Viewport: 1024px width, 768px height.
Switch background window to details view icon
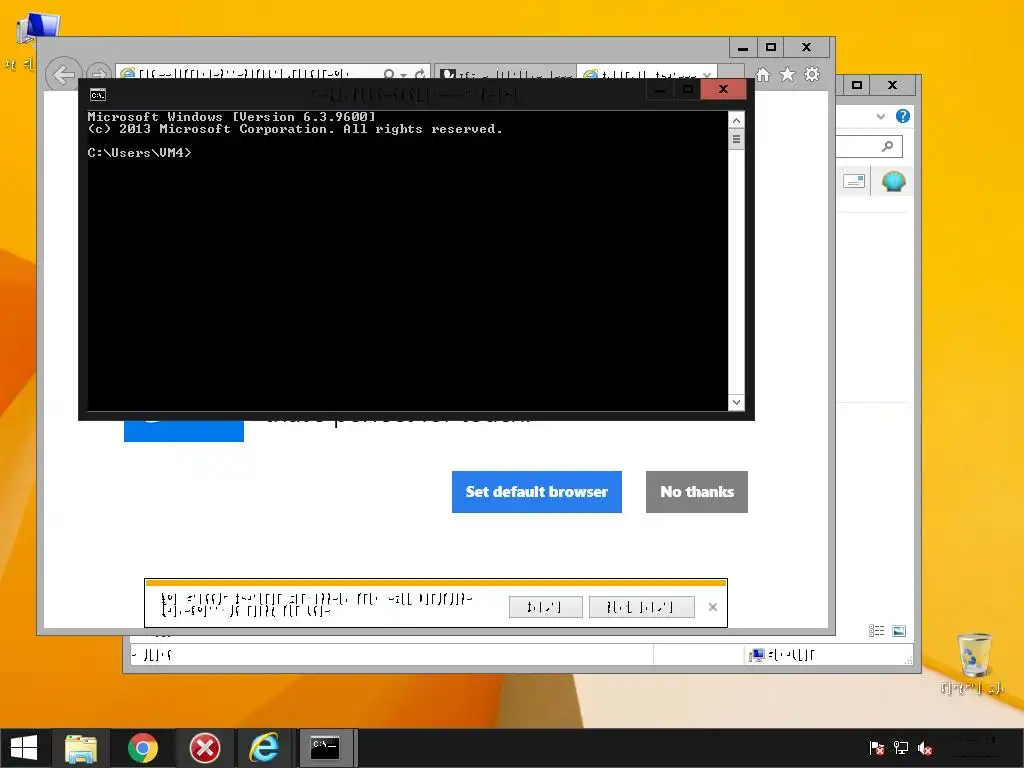[x=876, y=631]
